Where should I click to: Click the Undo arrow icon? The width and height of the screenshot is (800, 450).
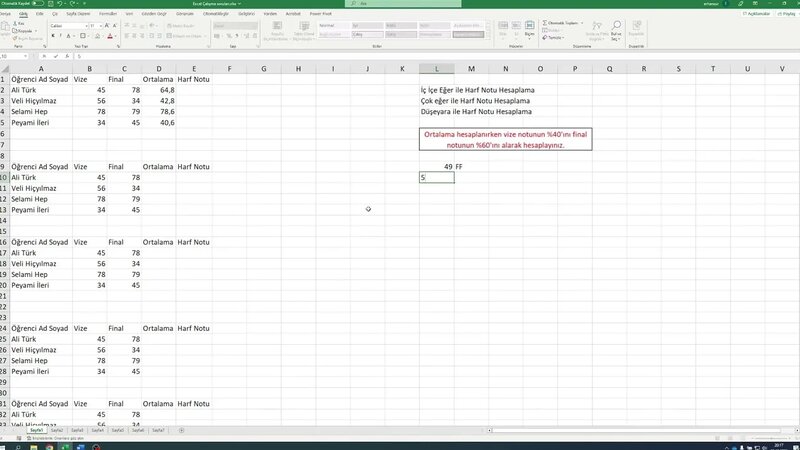[x=60, y=4]
